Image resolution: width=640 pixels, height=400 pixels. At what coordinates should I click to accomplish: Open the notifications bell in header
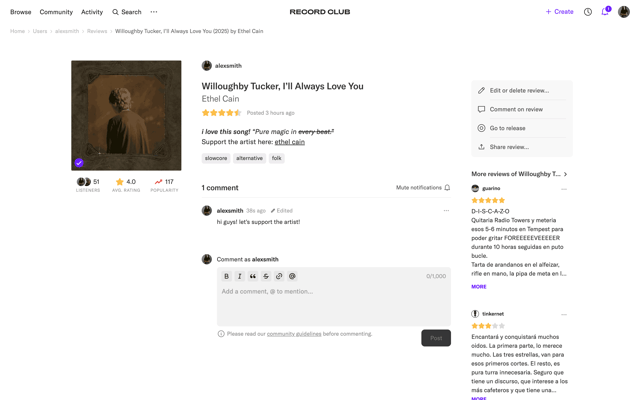605,11
